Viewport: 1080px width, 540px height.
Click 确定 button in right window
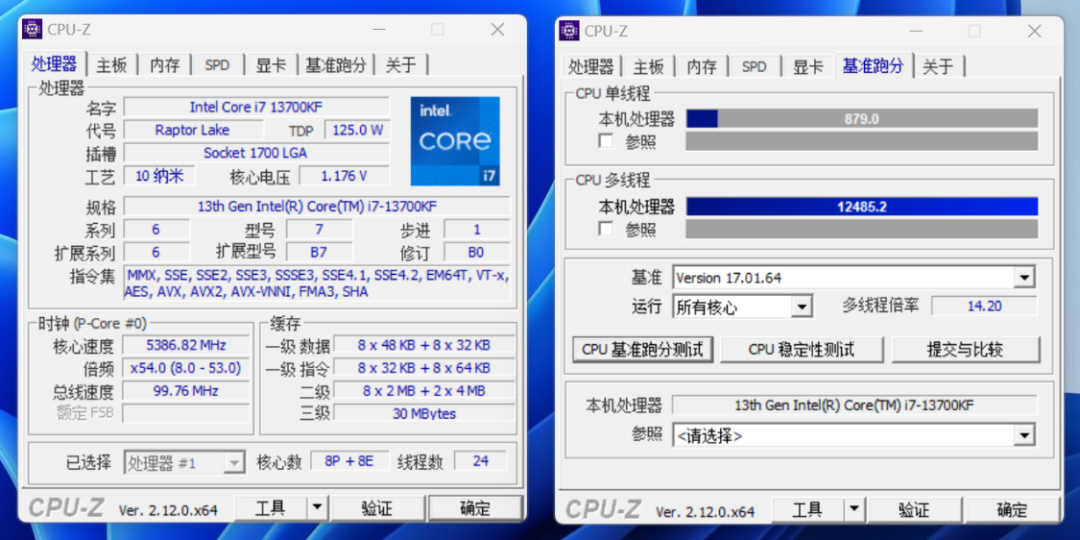coord(1012,510)
